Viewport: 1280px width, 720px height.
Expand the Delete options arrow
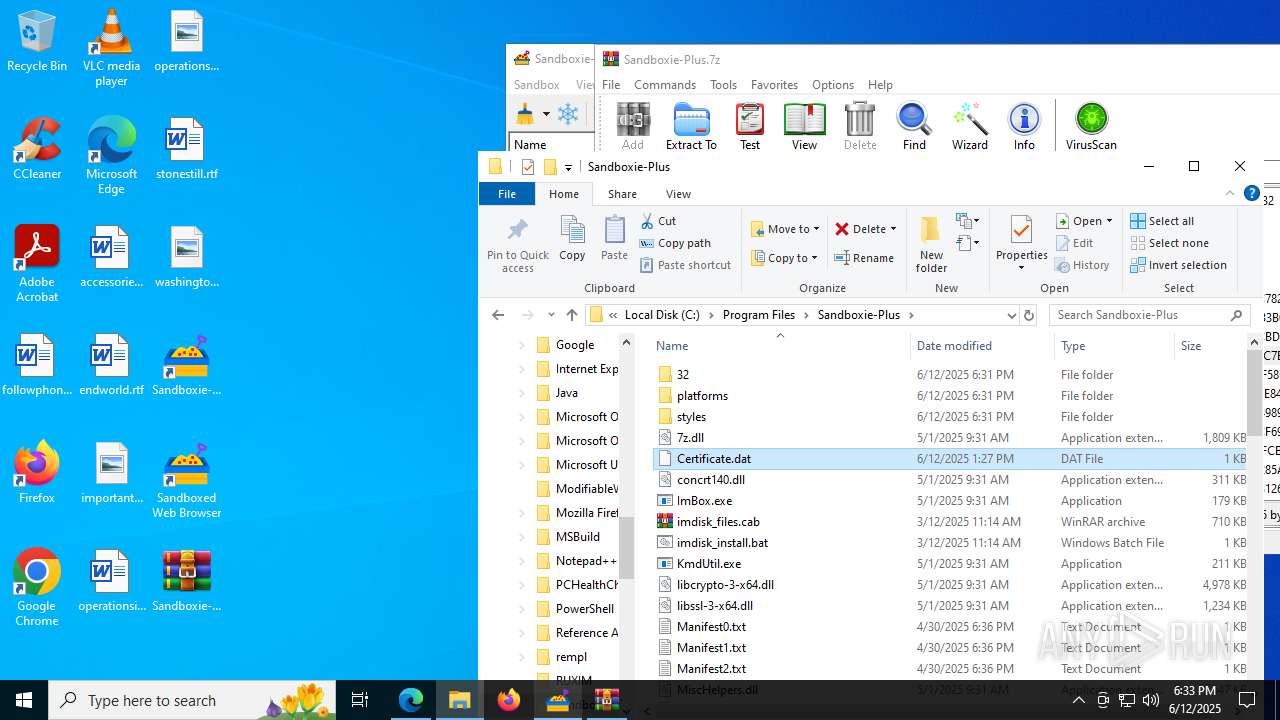893,229
